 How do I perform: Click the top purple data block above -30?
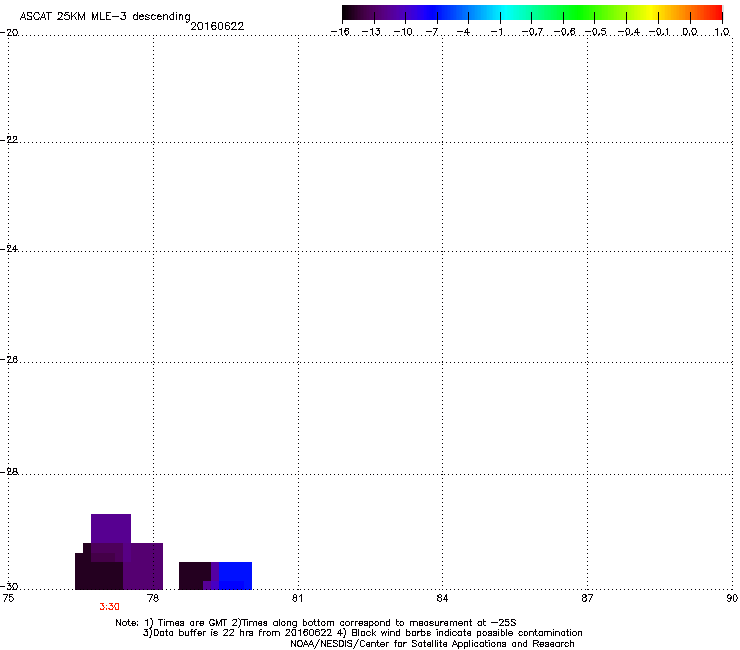[111, 529]
